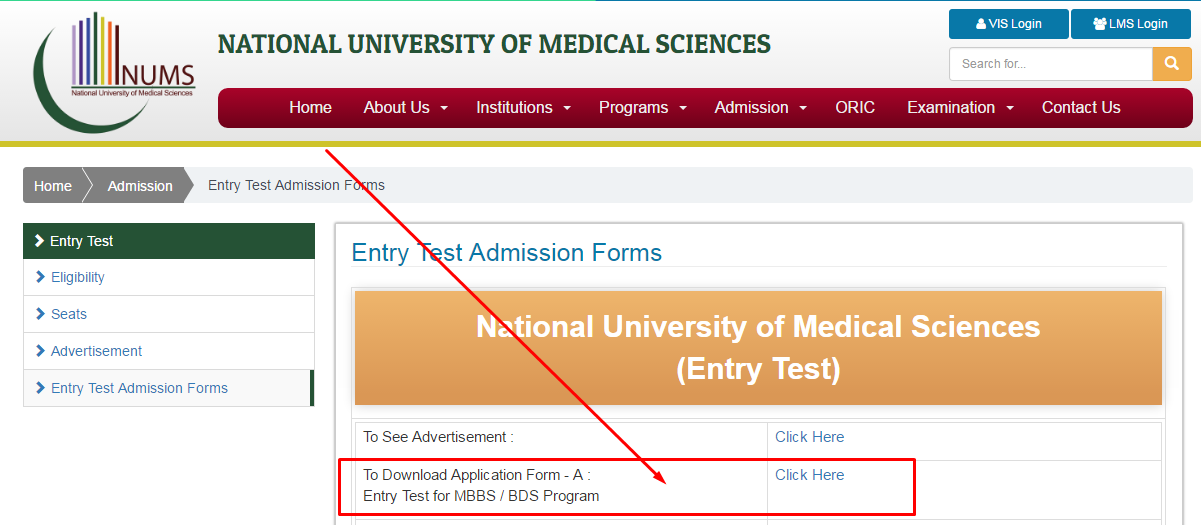Open the ORIC menu item
This screenshot has width=1201, height=525.
[x=855, y=108]
